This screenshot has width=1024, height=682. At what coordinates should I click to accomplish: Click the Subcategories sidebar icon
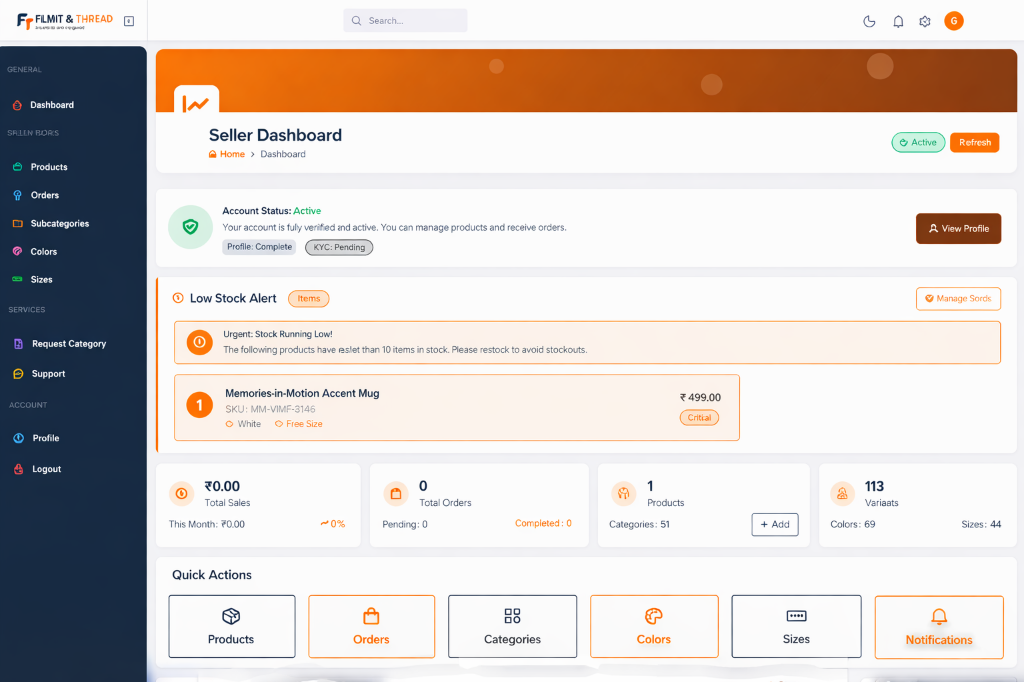tap(19, 223)
